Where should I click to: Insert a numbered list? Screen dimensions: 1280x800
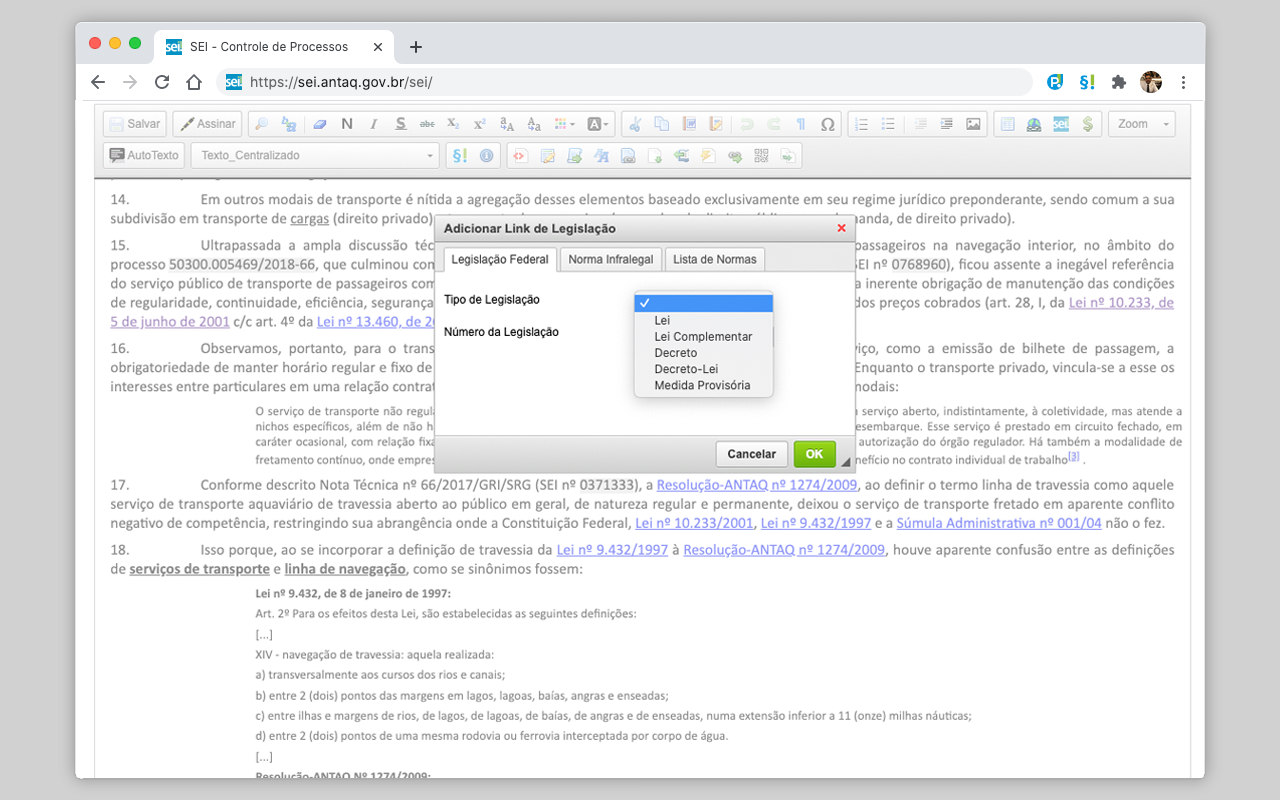coord(861,124)
